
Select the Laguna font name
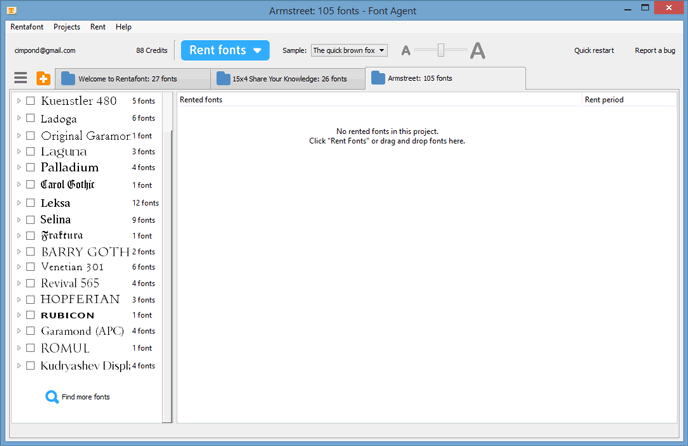[x=64, y=152]
